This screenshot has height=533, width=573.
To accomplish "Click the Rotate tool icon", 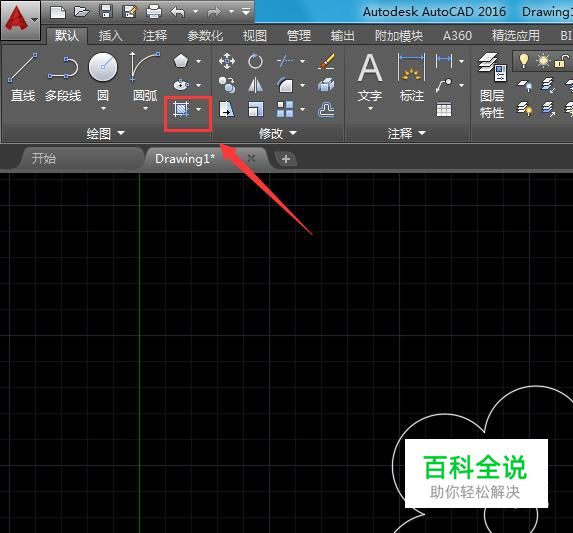I will [x=255, y=61].
